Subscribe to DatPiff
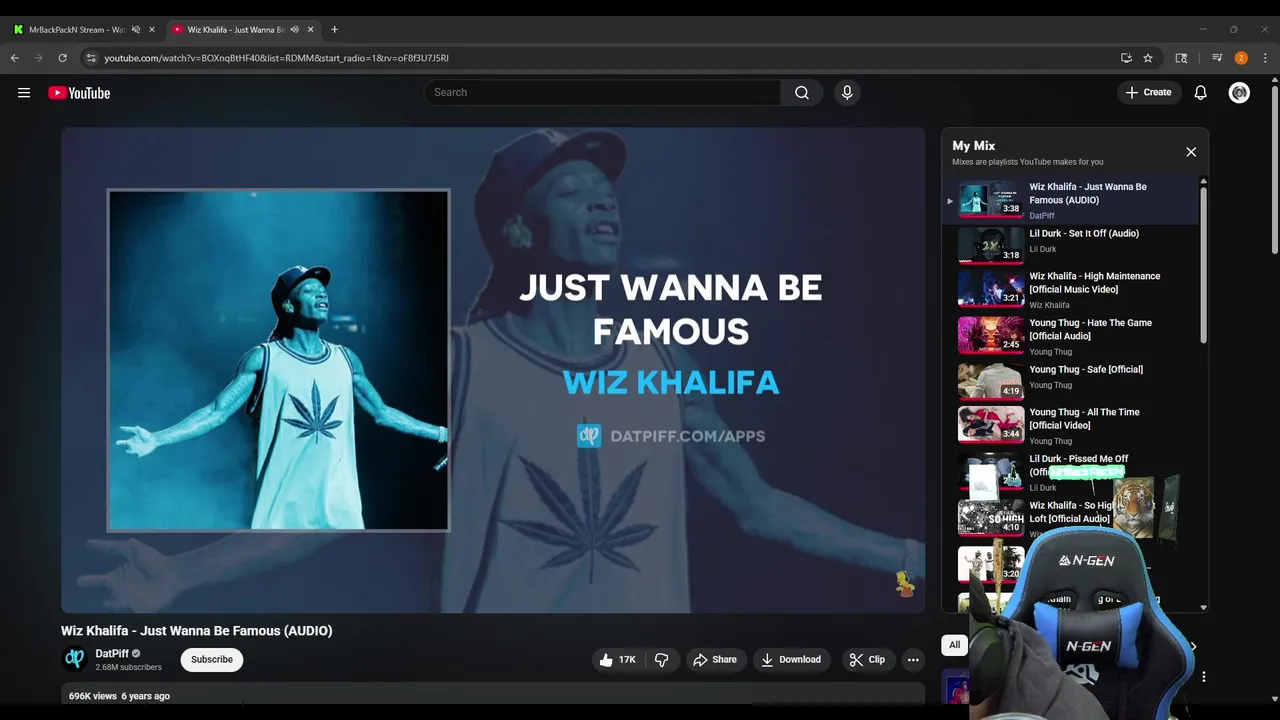Viewport: 1280px width, 720px height. pyautogui.click(x=212, y=660)
